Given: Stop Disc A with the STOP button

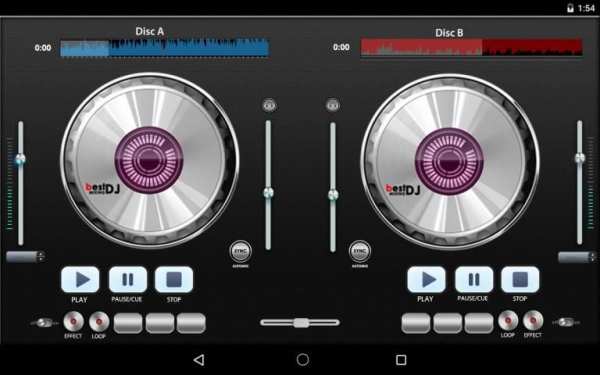Looking at the screenshot, I should click(x=174, y=279).
